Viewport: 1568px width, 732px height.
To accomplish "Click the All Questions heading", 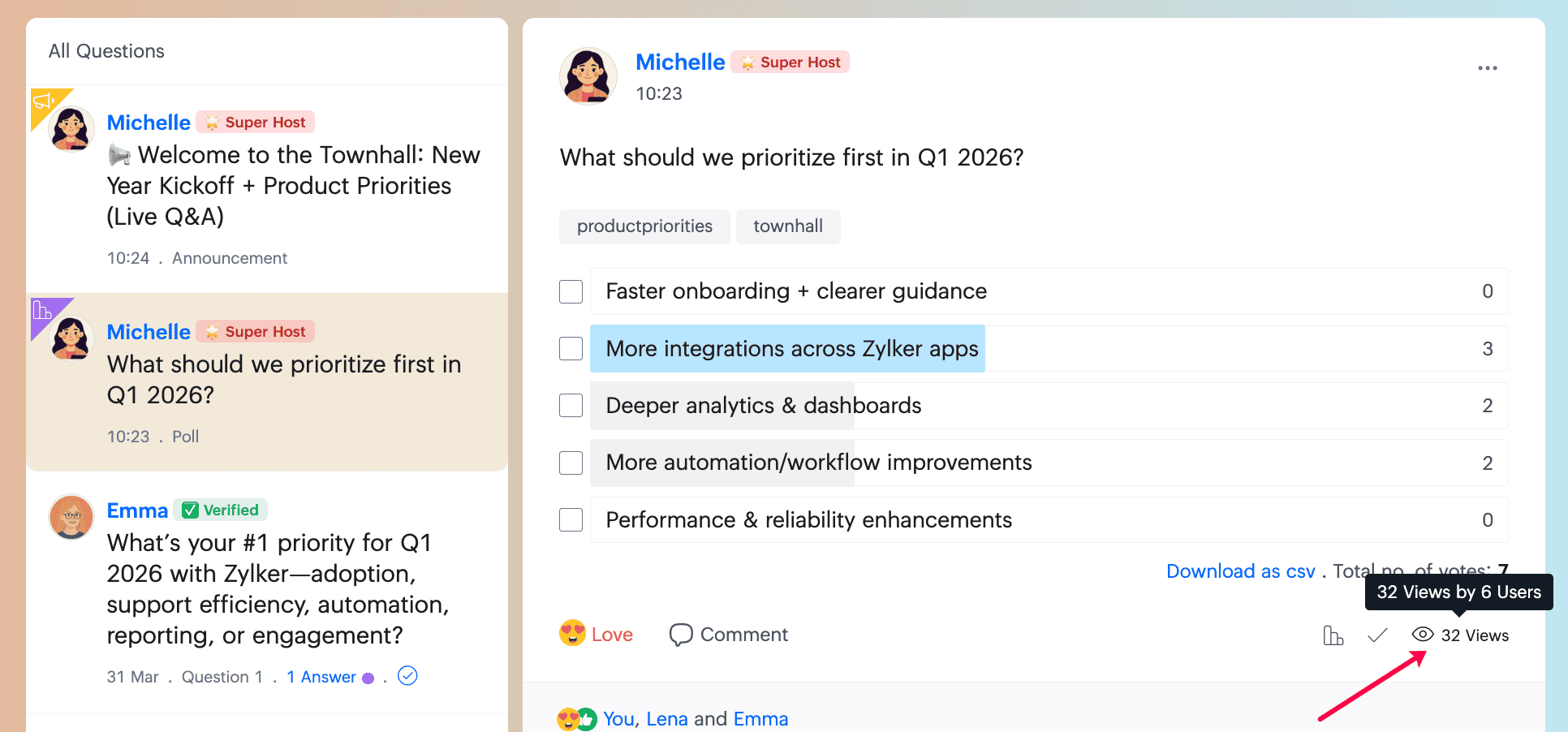I will (106, 51).
